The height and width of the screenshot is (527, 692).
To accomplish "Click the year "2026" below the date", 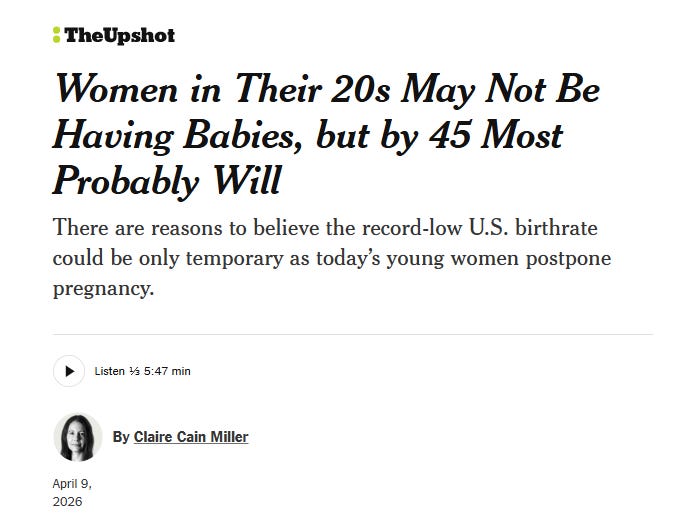I will pos(67,502).
